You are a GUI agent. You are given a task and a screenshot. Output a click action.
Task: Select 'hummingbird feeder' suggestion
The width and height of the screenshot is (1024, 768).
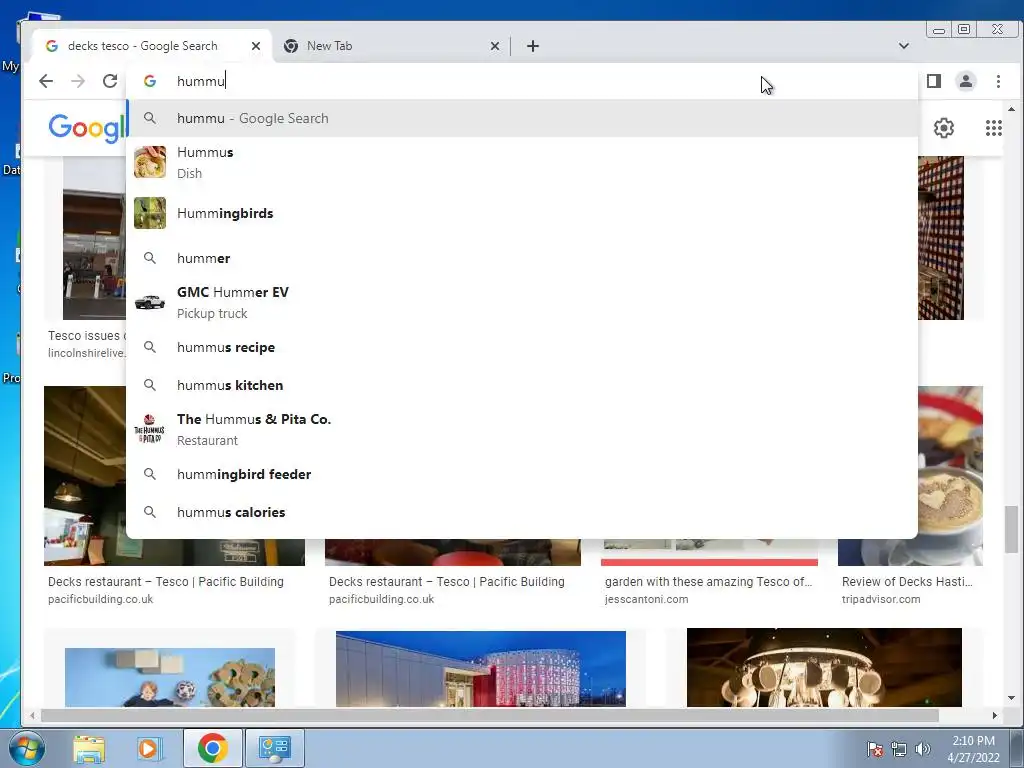(x=522, y=474)
